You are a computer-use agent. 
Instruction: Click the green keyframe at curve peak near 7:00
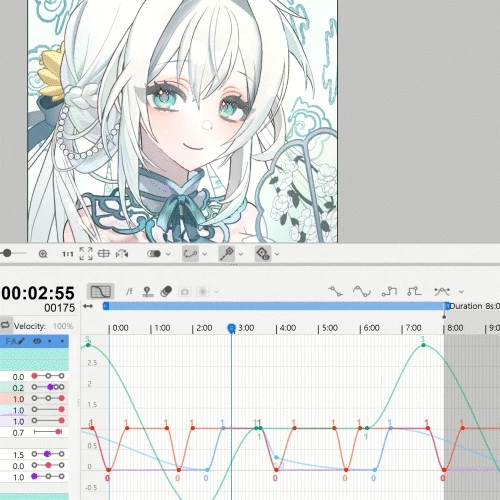point(423,345)
